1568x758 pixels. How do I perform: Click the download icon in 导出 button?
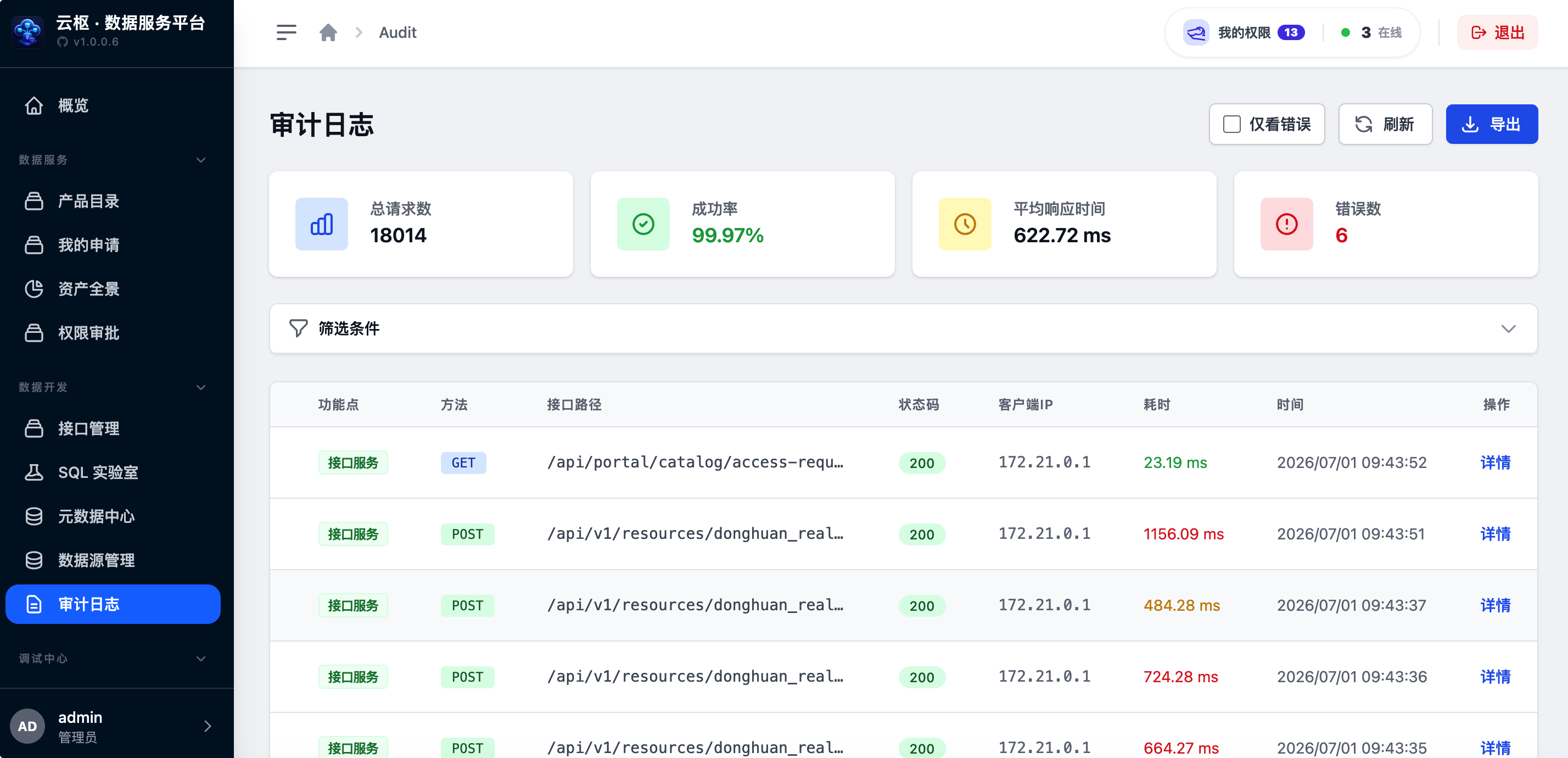coord(1470,124)
